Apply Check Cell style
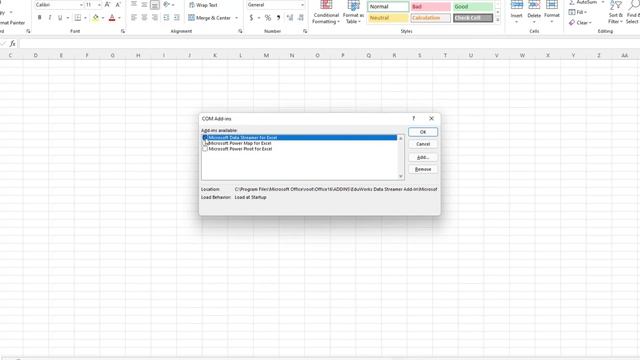This screenshot has width=640, height=360. (x=473, y=18)
